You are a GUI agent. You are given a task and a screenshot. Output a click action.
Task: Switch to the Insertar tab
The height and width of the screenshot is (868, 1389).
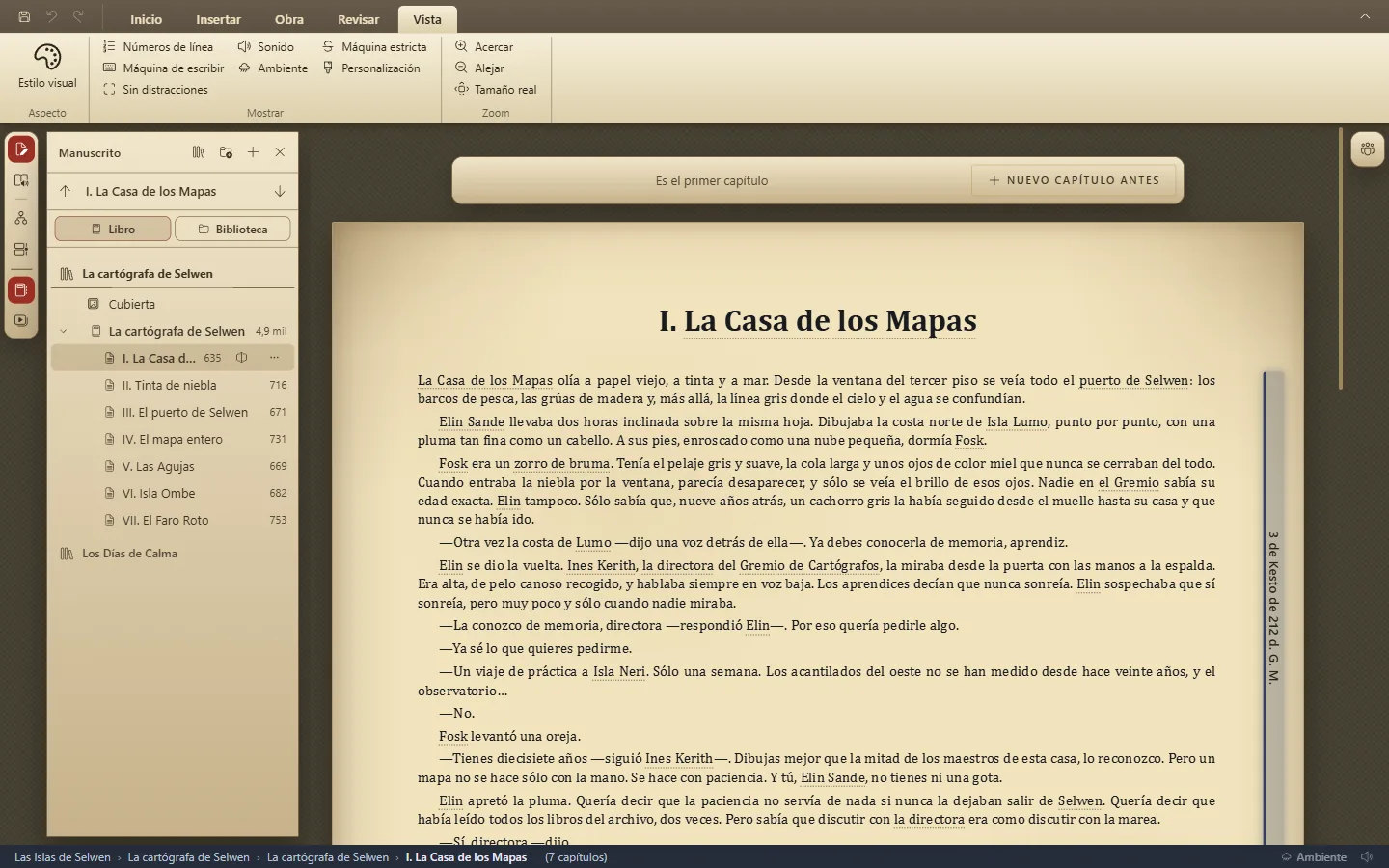coord(219,19)
